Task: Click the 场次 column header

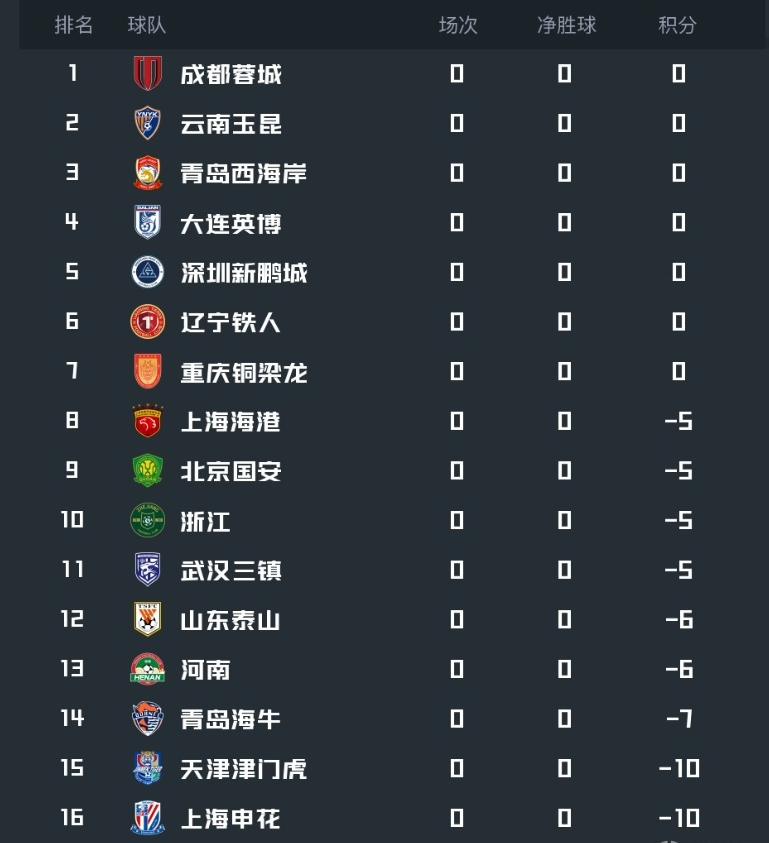Action: point(458,25)
